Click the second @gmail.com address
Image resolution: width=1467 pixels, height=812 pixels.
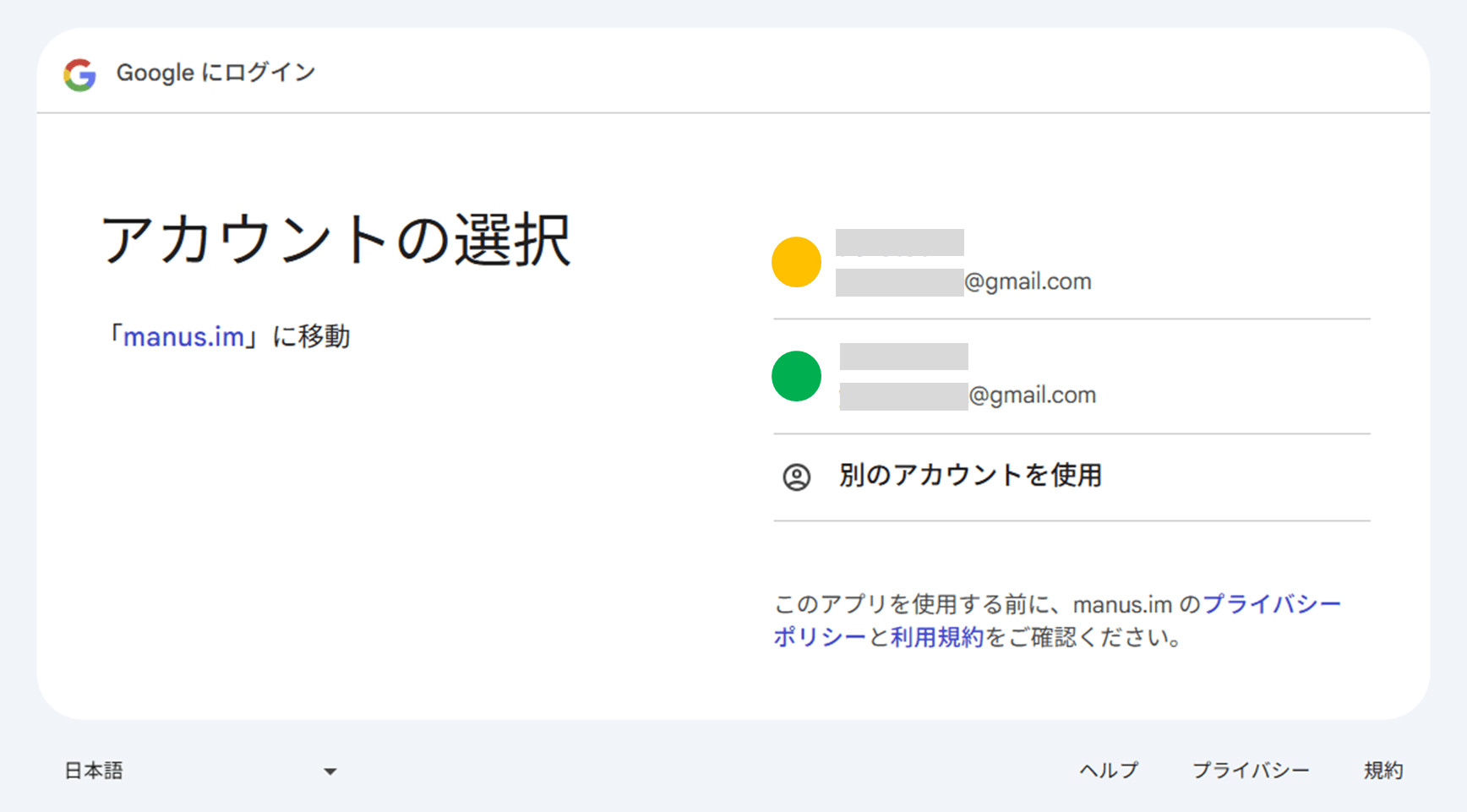tap(968, 395)
